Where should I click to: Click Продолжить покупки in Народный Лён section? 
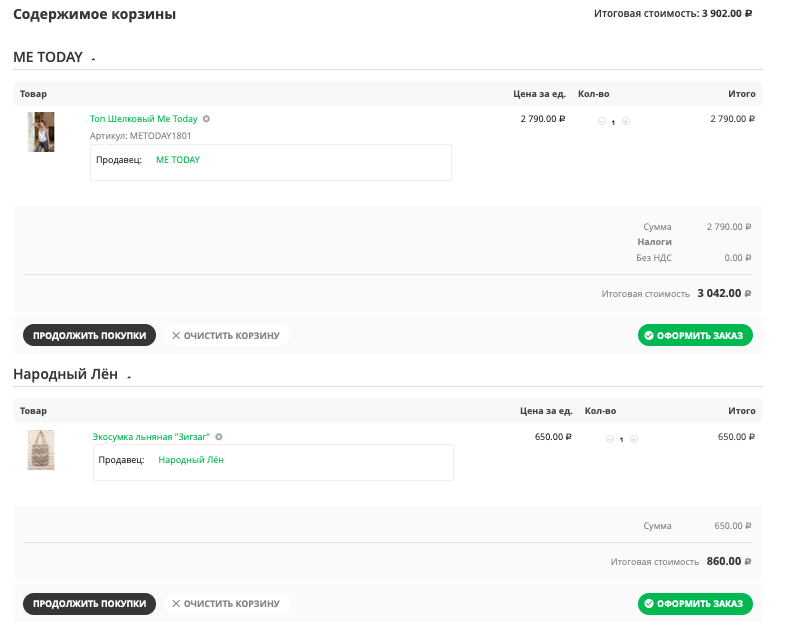click(x=89, y=604)
